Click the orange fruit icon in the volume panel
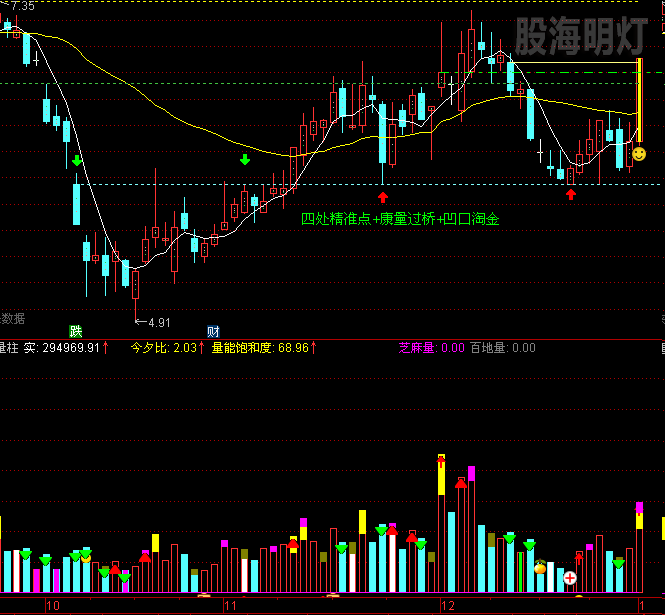 coord(540,567)
